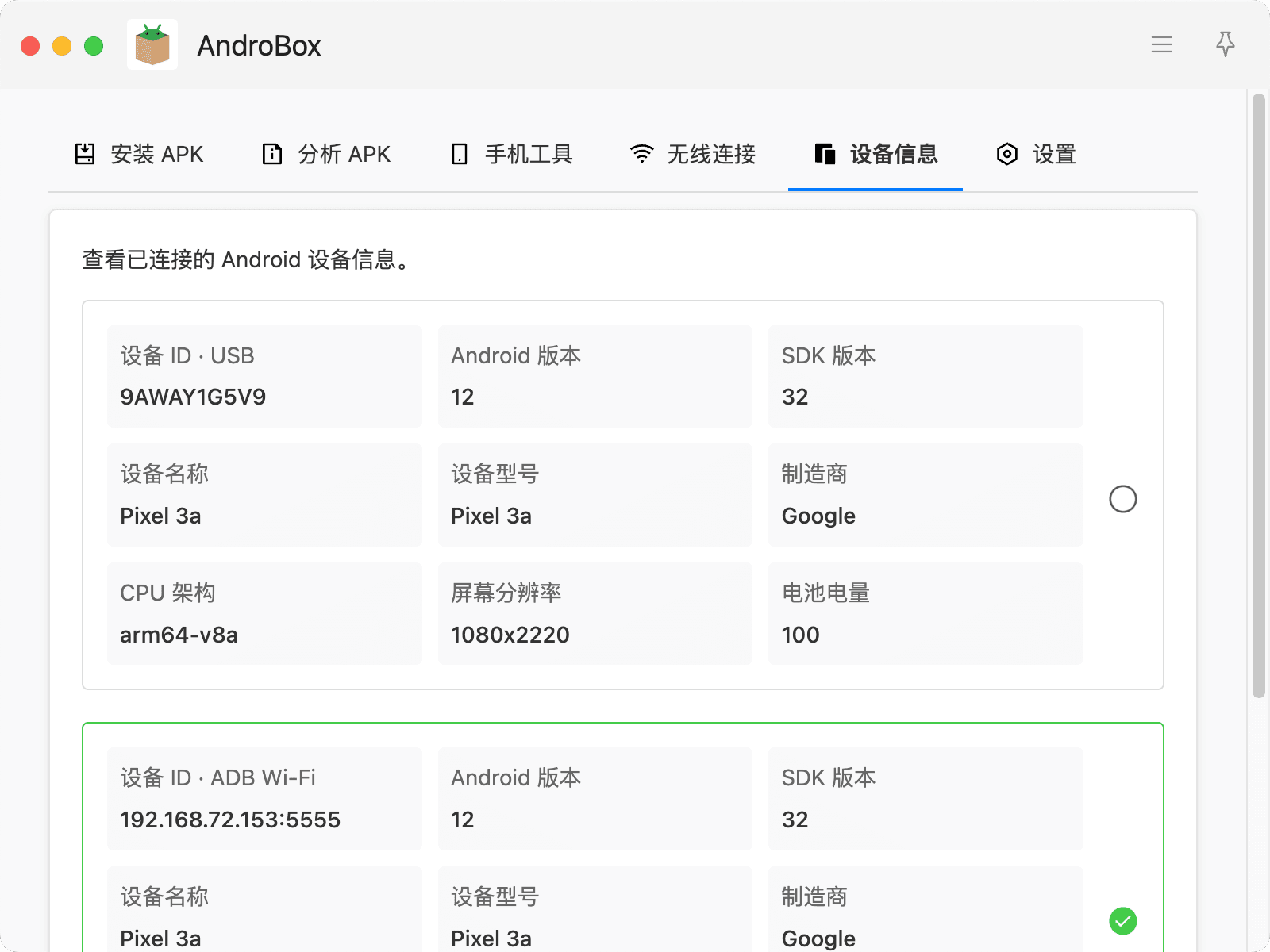This screenshot has height=952, width=1270.
Task: Click the ADB Wi-Fi address 192.168.72.153:5555
Action: (x=230, y=820)
